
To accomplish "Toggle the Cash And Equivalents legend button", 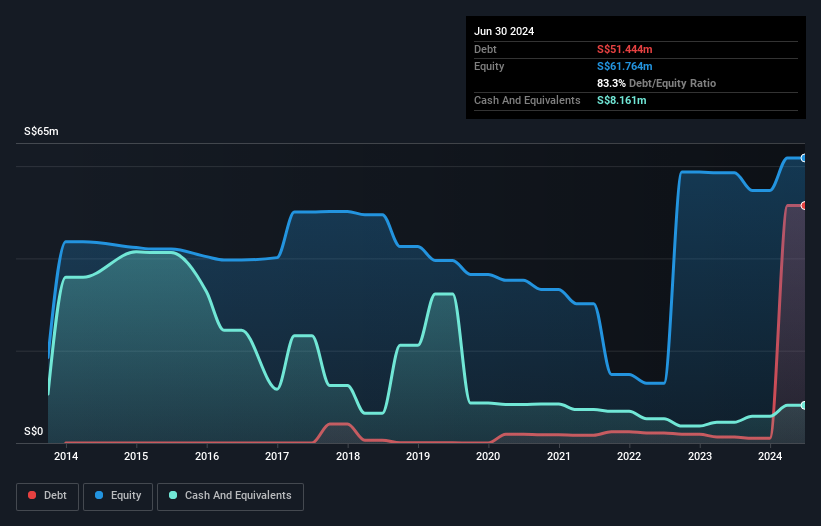I will coord(230,496).
